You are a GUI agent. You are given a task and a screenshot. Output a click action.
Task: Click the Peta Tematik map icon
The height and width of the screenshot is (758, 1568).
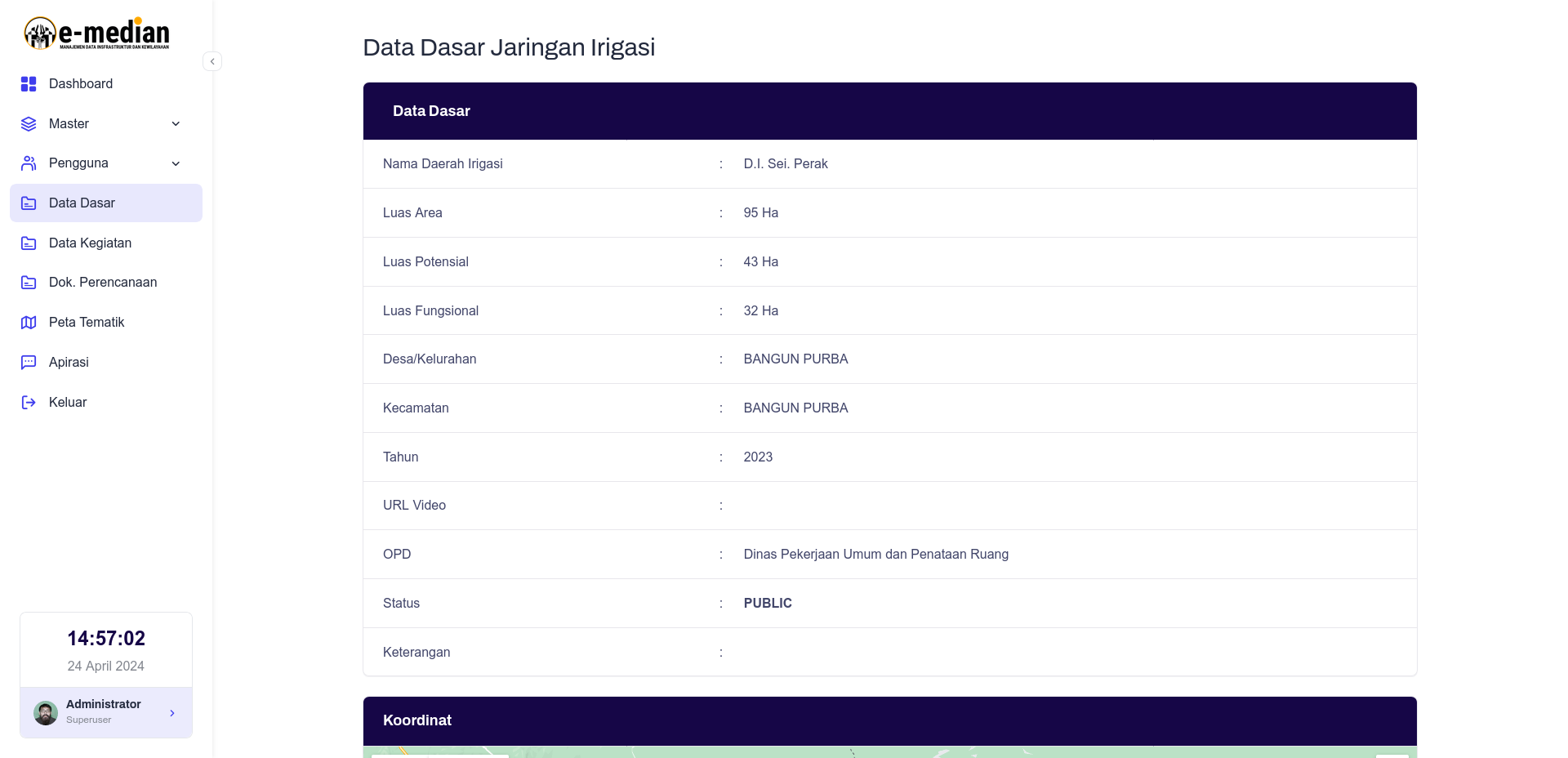[29, 323]
